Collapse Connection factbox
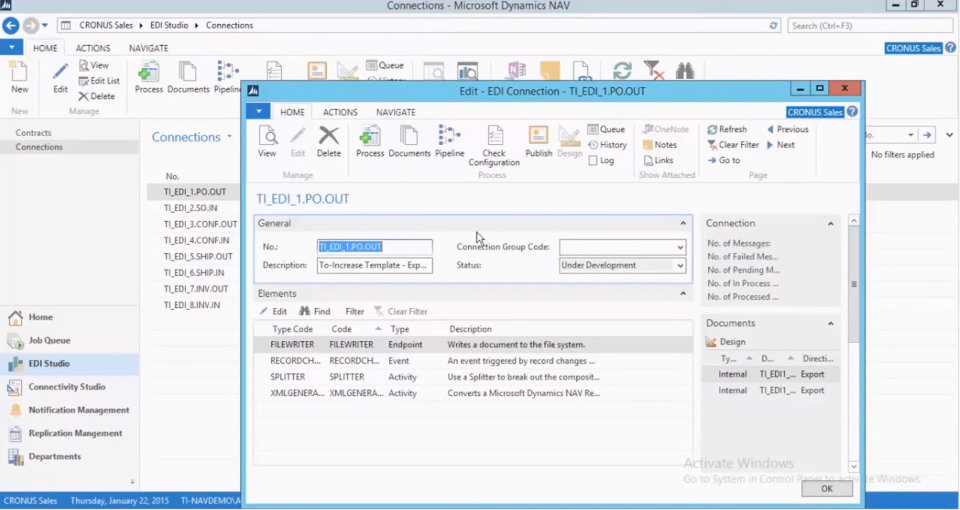Viewport: 960px width, 510px height. tap(831, 223)
